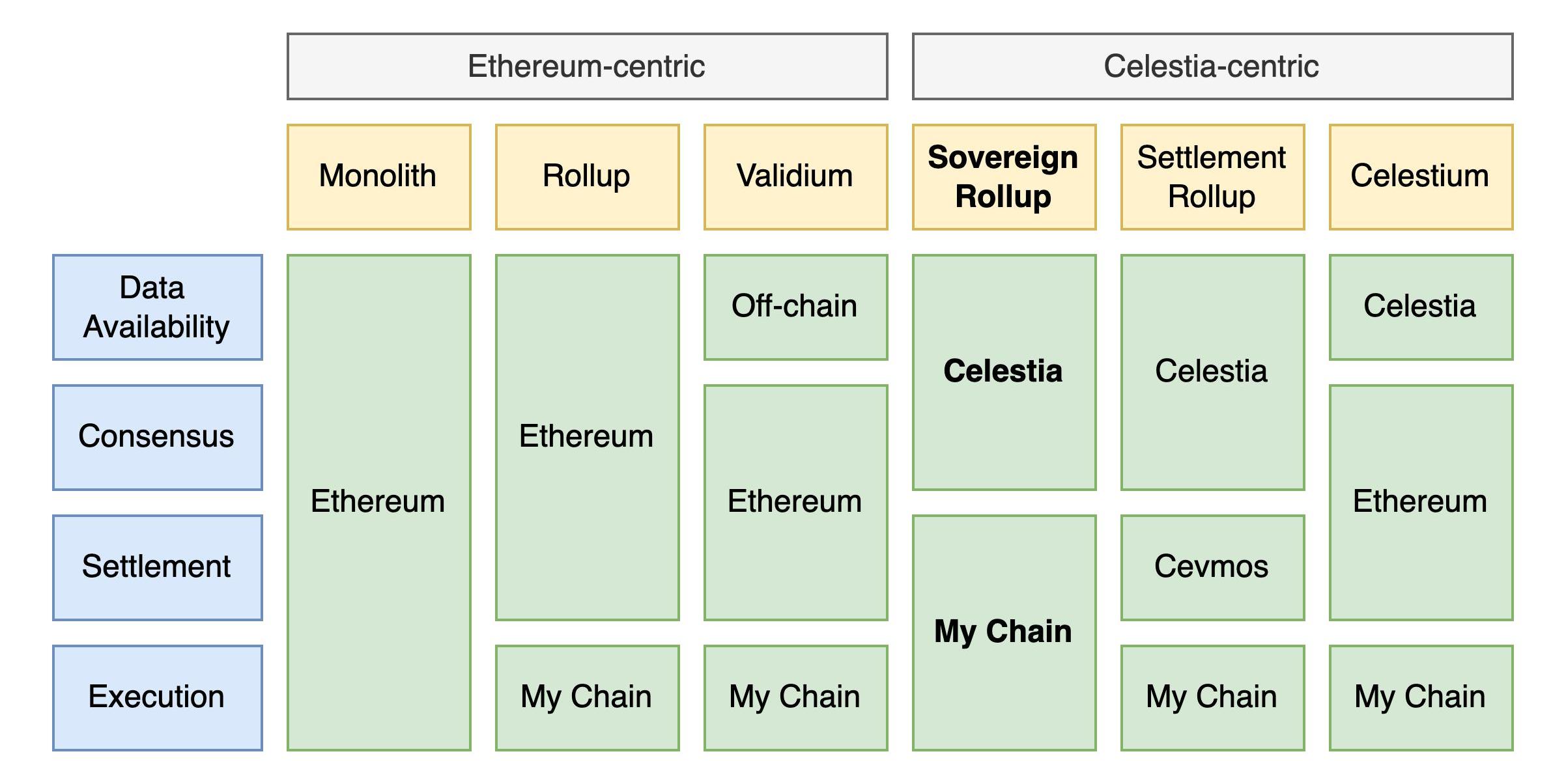
Task: Select the Celestia box under Celestium
Action: point(1421,307)
